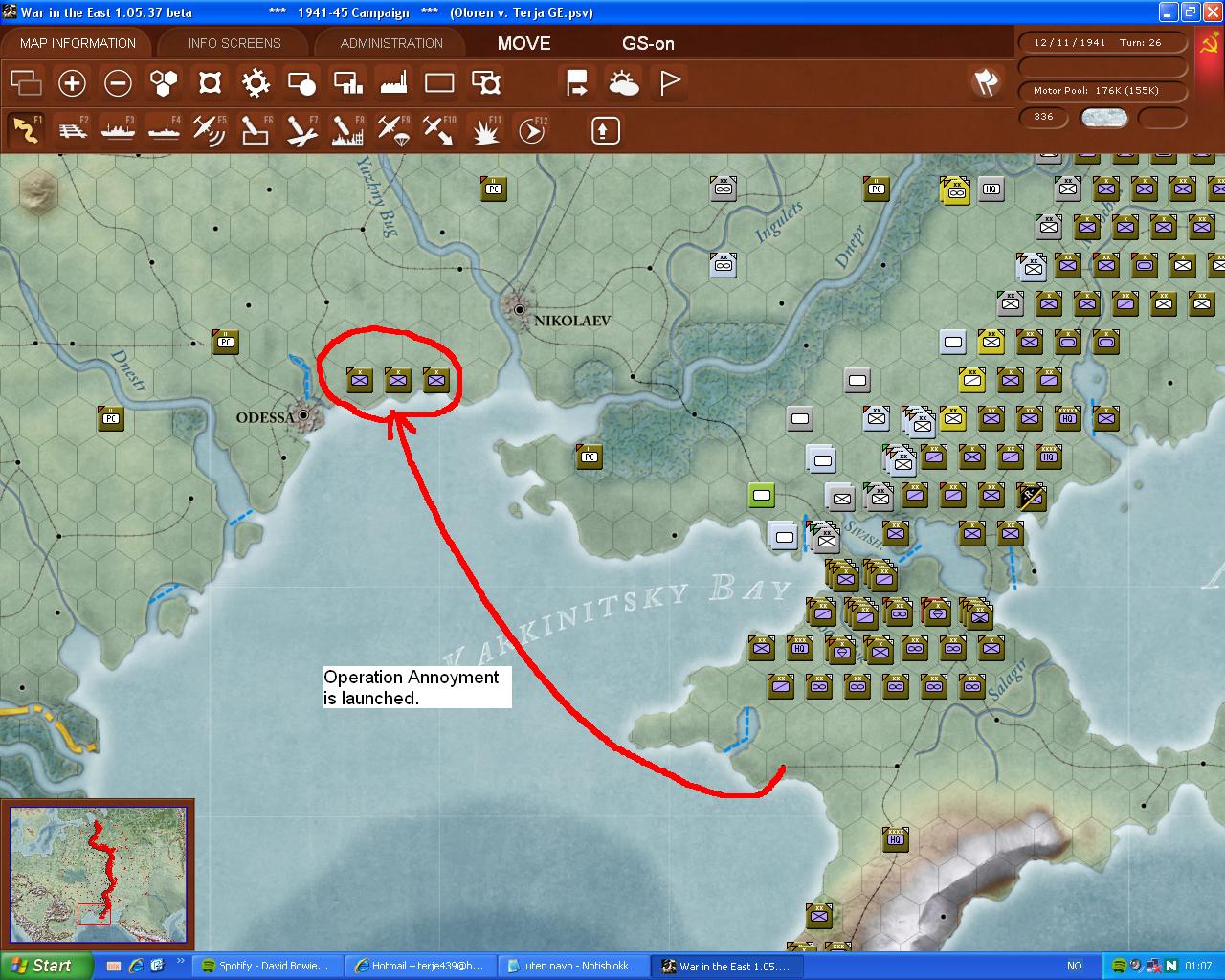Image resolution: width=1225 pixels, height=980 pixels.
Task: Select the PC counter north of Odessa
Action: (226, 342)
